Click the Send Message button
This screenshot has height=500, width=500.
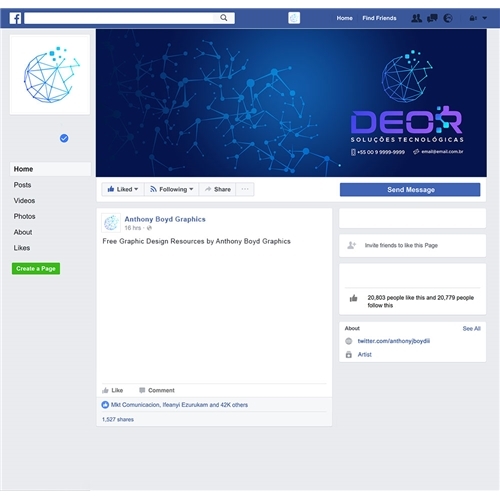410,189
